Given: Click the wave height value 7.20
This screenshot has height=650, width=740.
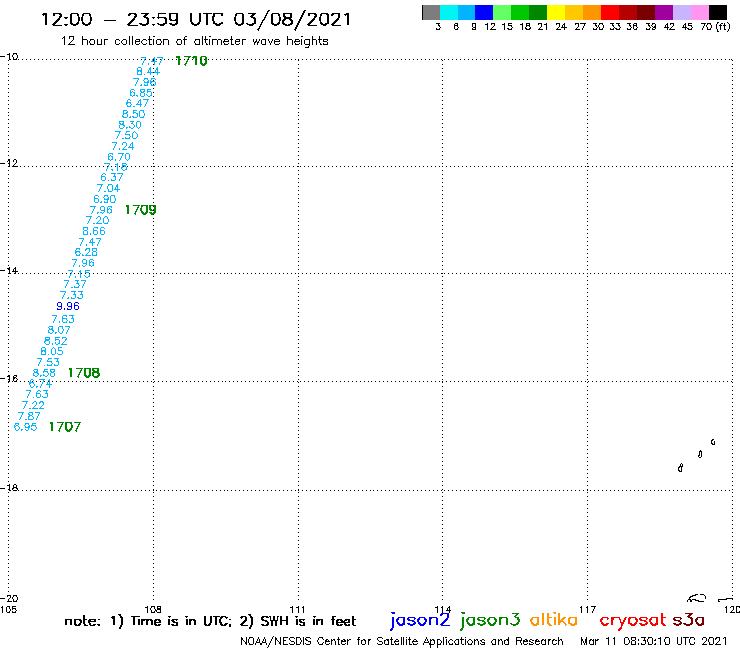Looking at the screenshot, I should [97, 220].
